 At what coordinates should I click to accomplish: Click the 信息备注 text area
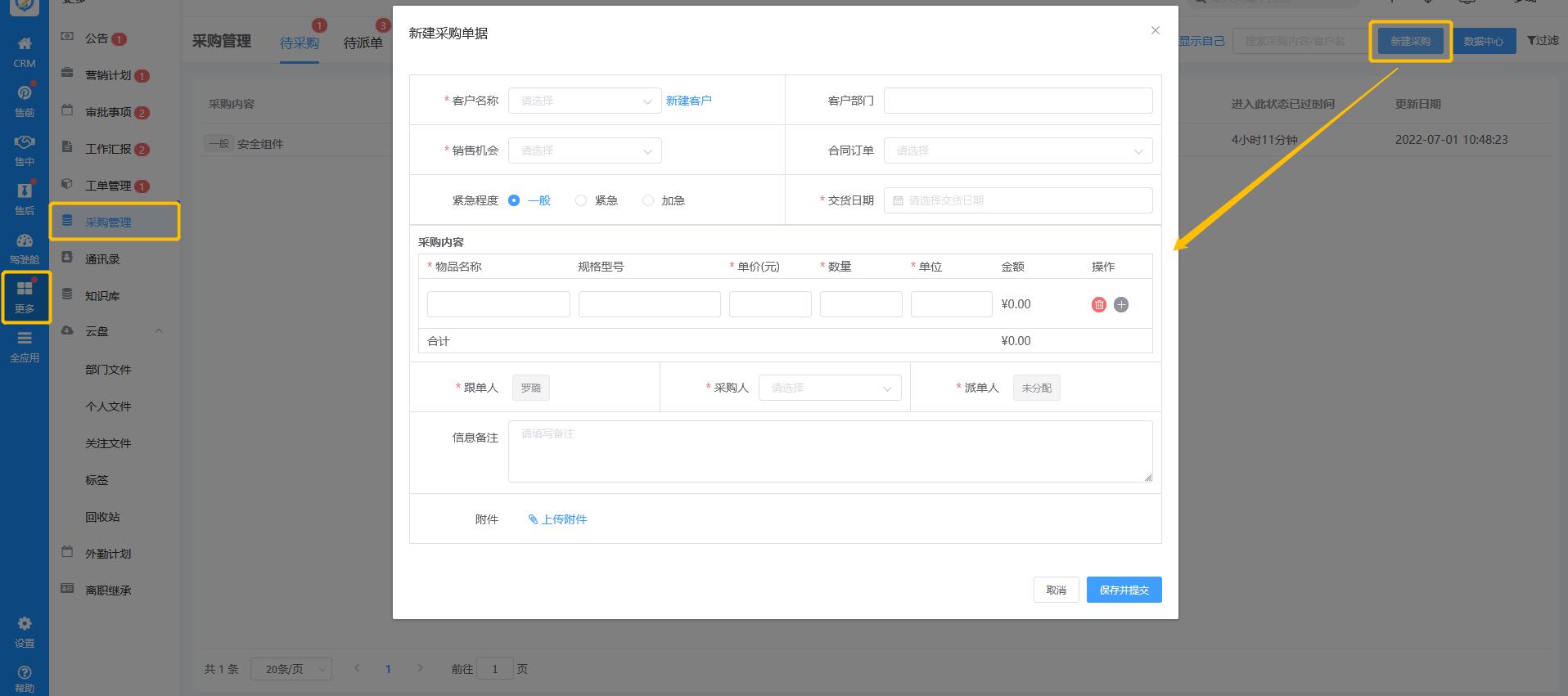pyautogui.click(x=831, y=451)
